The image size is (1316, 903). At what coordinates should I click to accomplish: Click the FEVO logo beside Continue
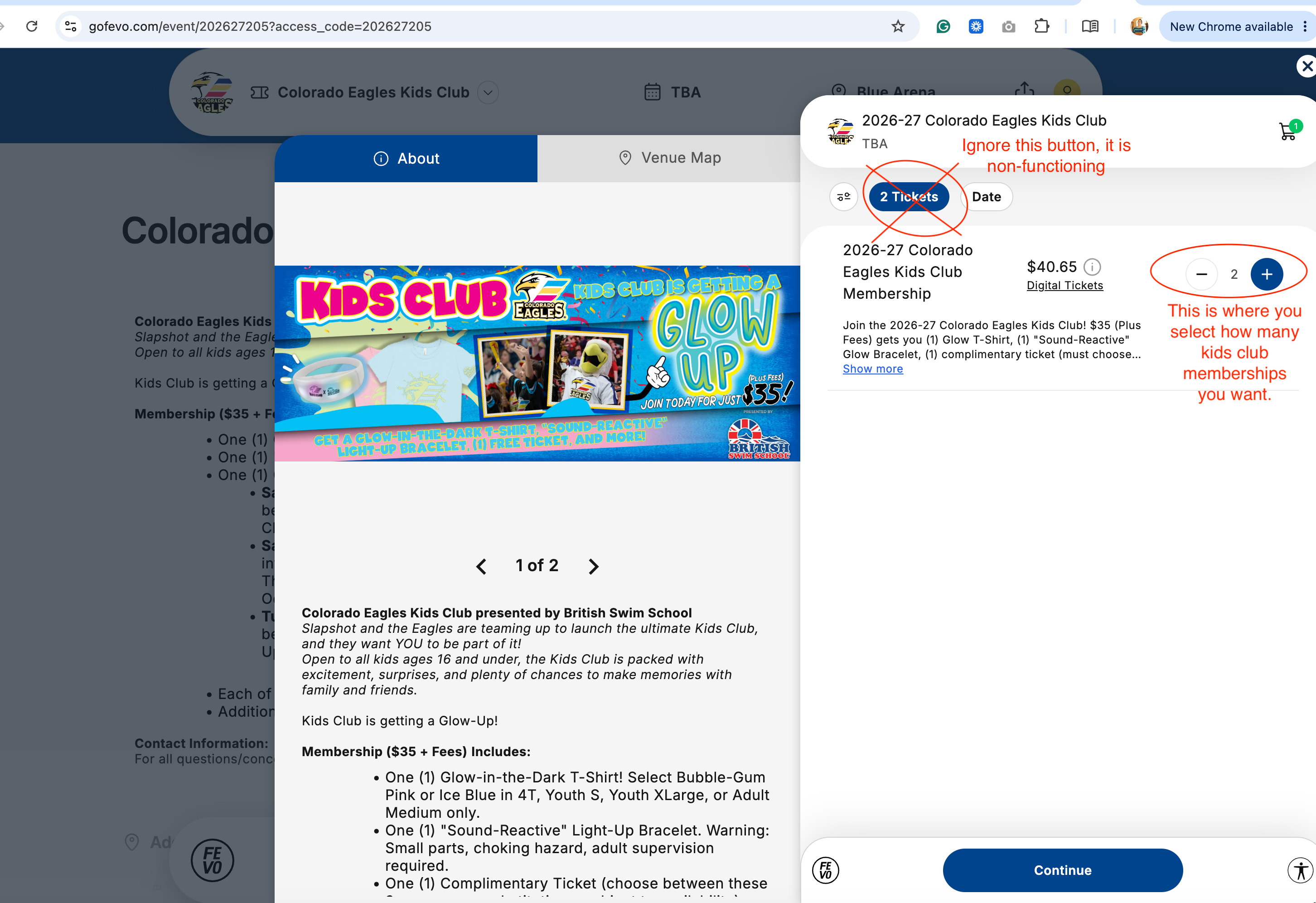tap(826, 870)
